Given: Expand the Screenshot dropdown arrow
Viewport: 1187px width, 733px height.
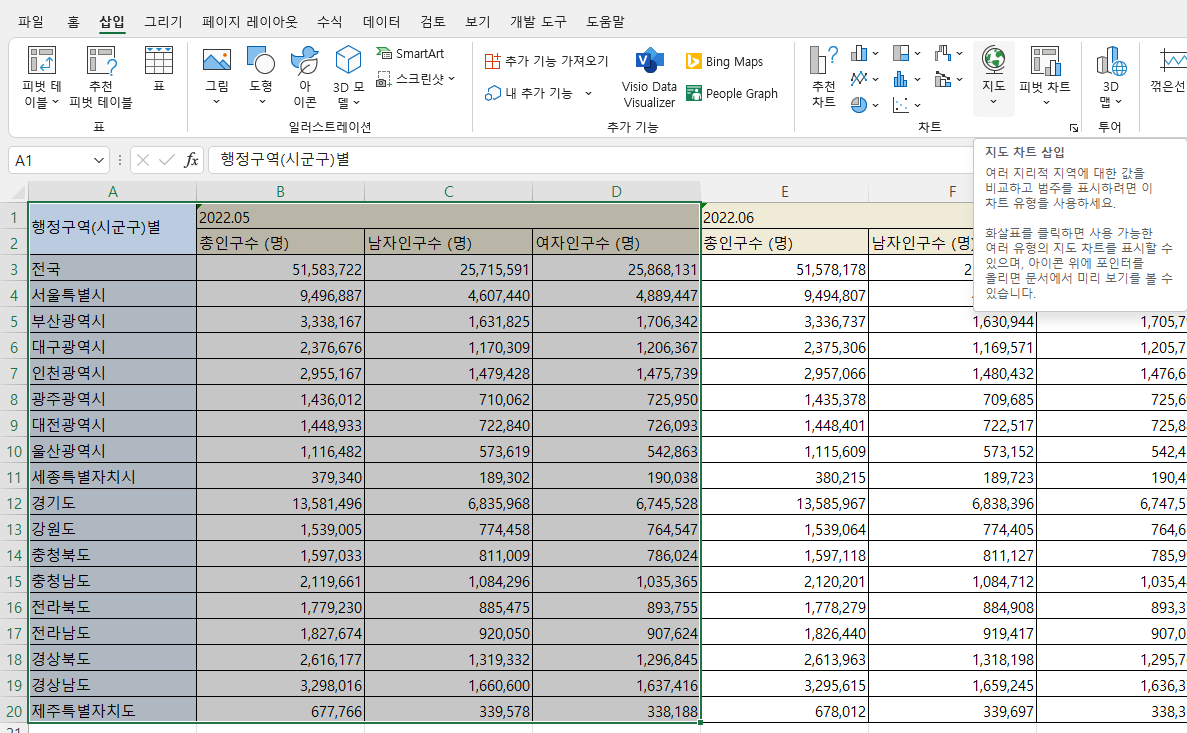Looking at the screenshot, I should [x=451, y=79].
